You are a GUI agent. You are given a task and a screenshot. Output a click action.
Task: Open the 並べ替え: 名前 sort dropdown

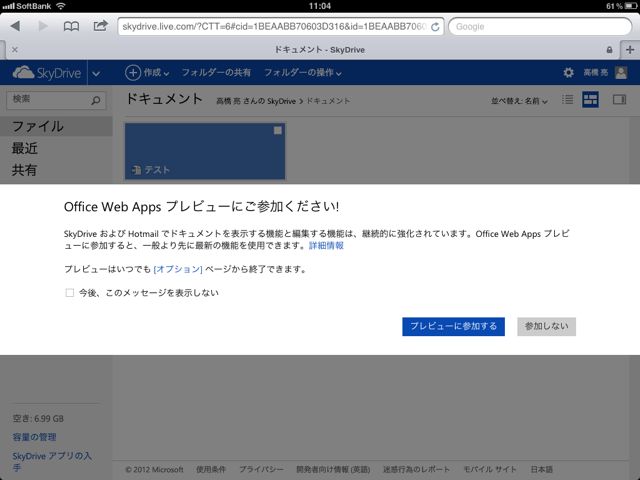coord(519,101)
